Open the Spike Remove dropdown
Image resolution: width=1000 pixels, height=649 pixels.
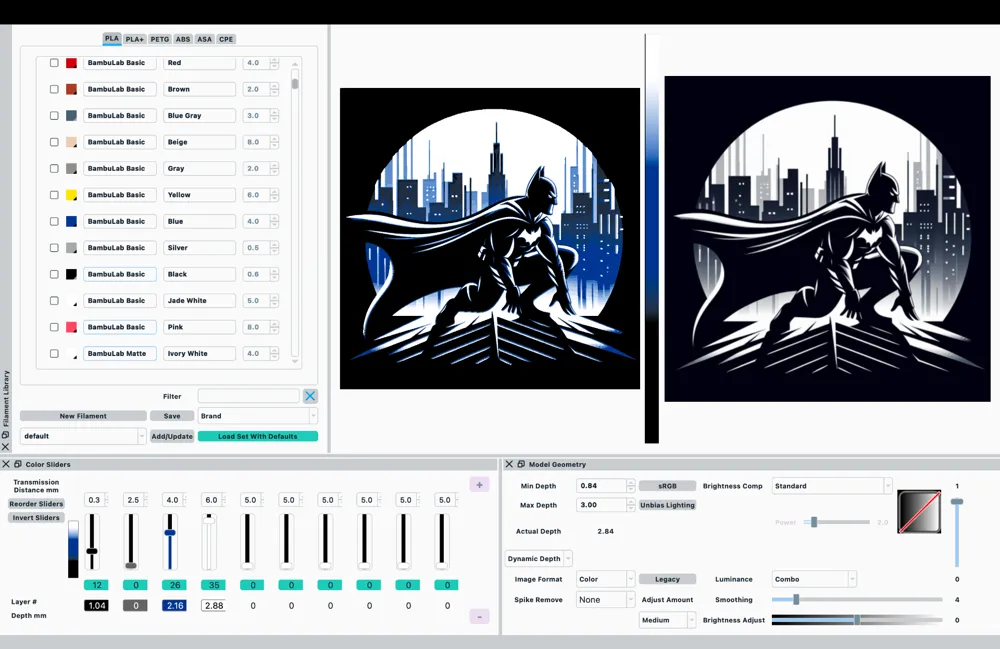coord(605,599)
